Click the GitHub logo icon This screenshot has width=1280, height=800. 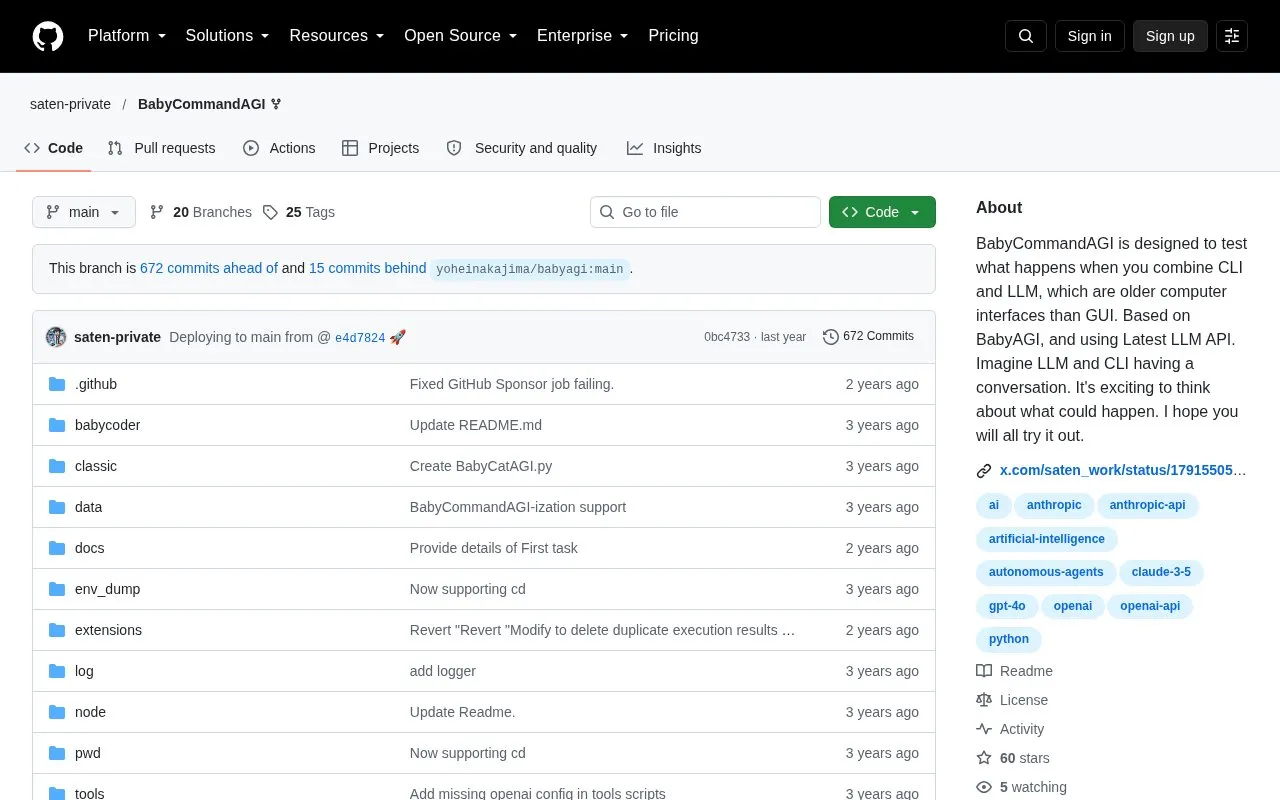click(x=48, y=36)
